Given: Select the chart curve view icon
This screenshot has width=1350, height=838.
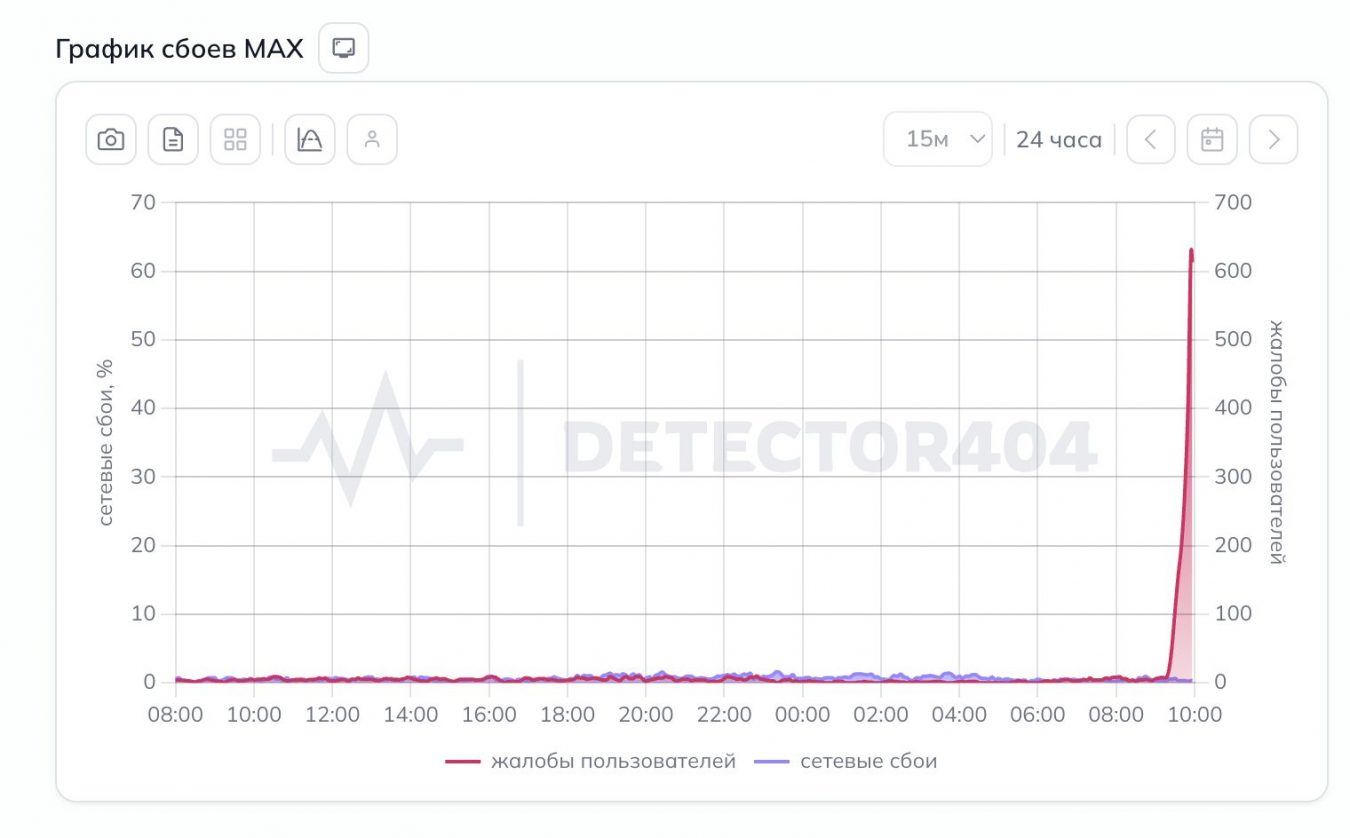Looking at the screenshot, I should click(x=310, y=139).
